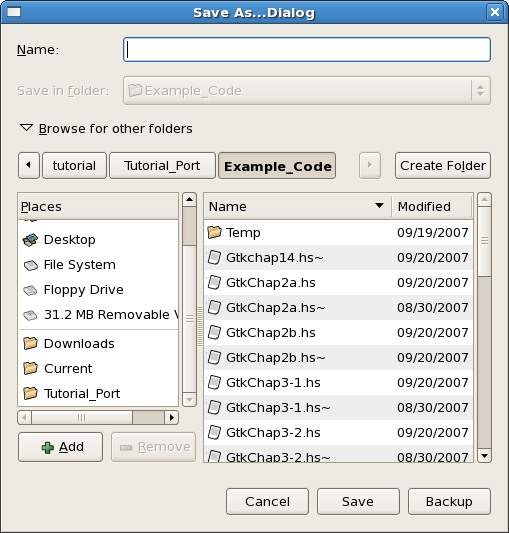509x533 pixels.
Task: Select the Desktop place icon
Action: coord(30,240)
